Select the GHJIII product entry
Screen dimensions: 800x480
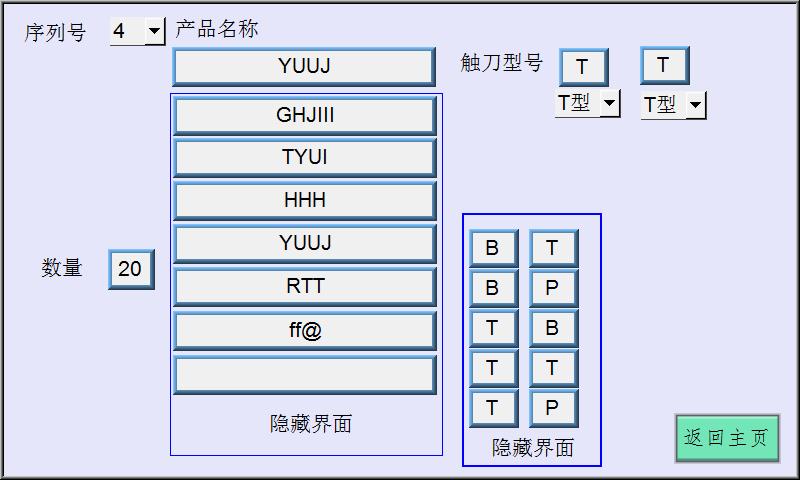pos(305,115)
